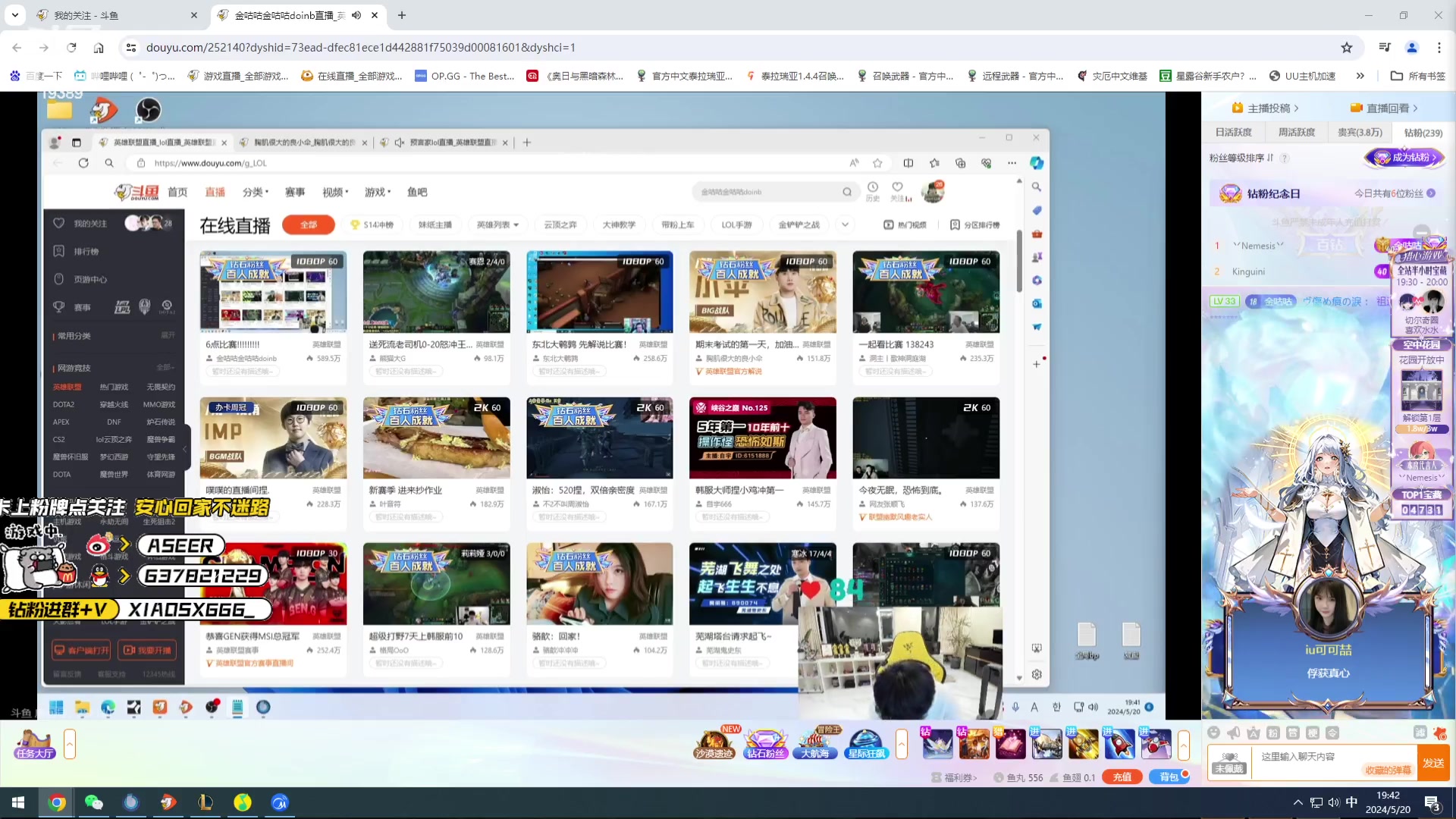The image size is (1456, 819).
Task: Click the A danmaku style icon
Action: coord(1254,733)
